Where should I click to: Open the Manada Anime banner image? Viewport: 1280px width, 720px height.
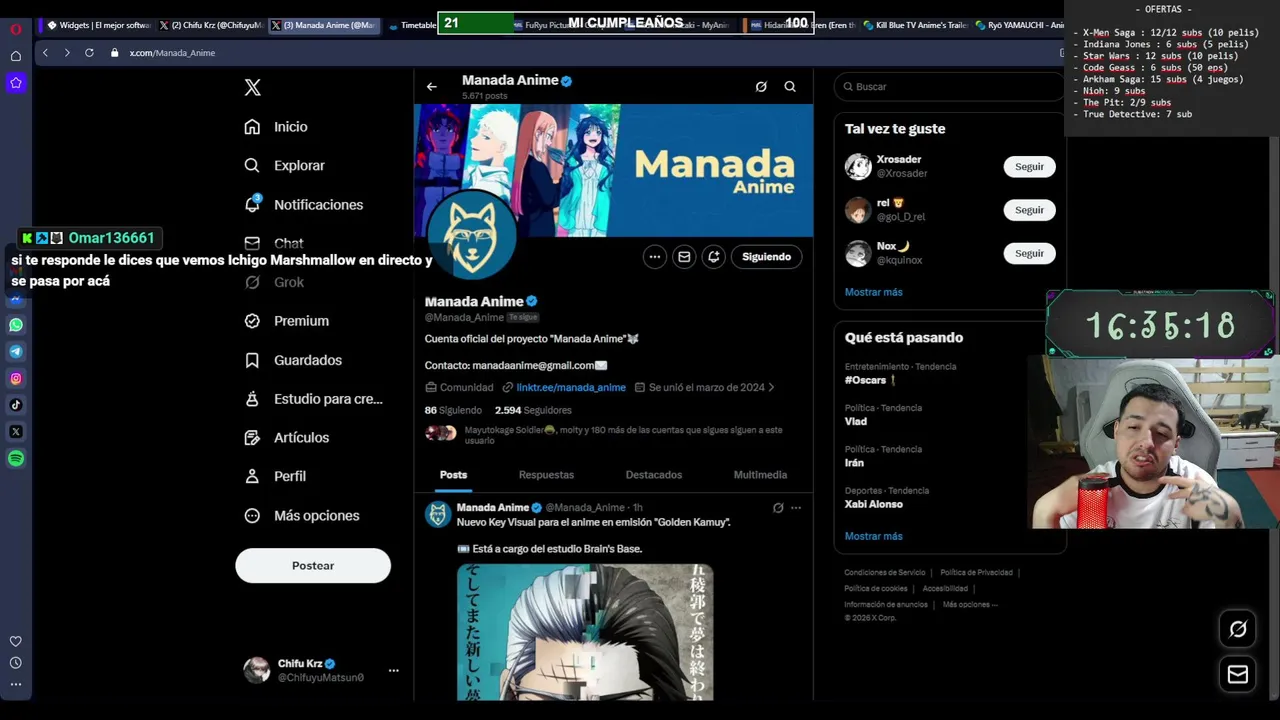click(x=614, y=170)
